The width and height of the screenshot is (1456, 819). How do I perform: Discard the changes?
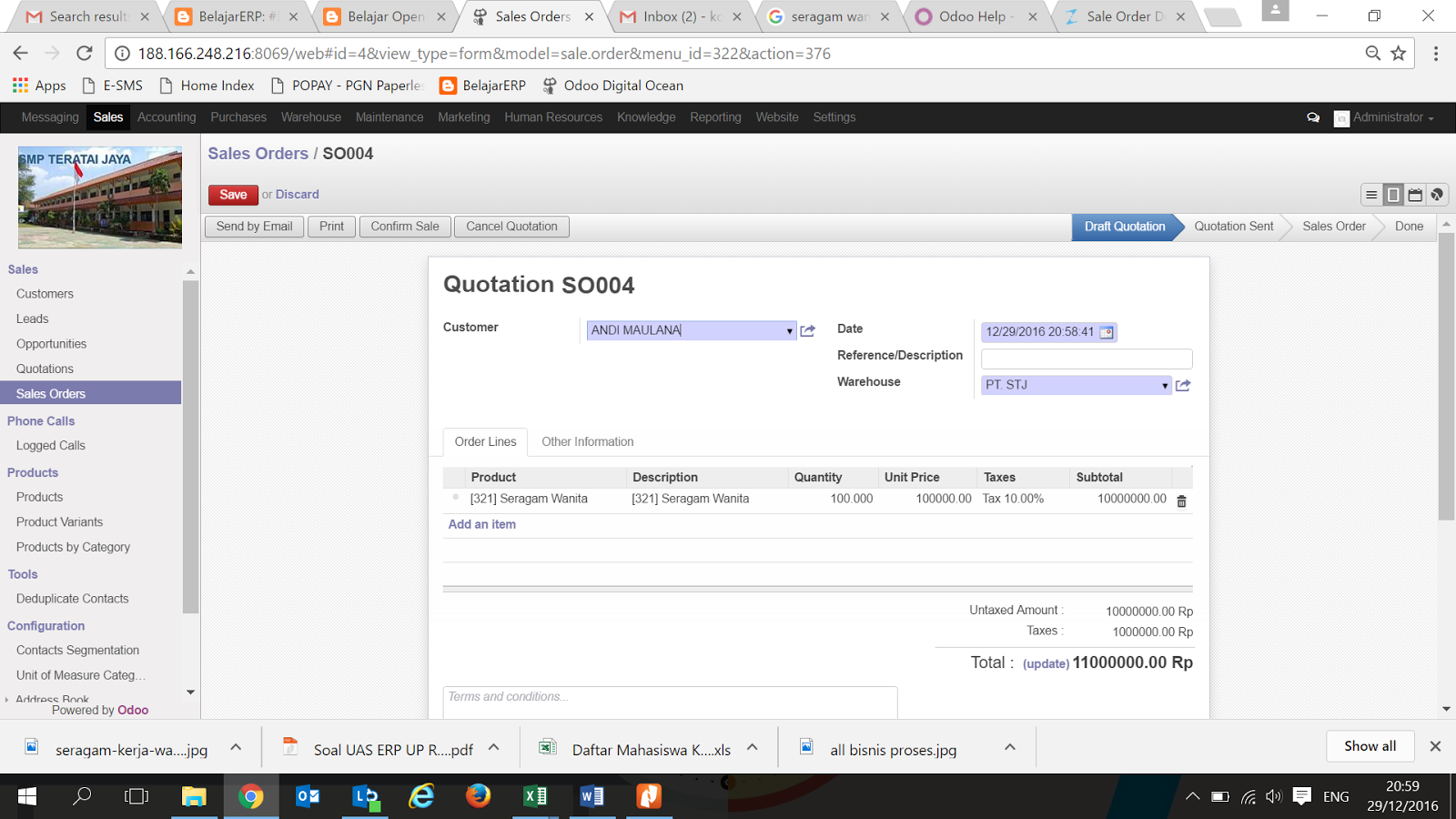(x=298, y=195)
